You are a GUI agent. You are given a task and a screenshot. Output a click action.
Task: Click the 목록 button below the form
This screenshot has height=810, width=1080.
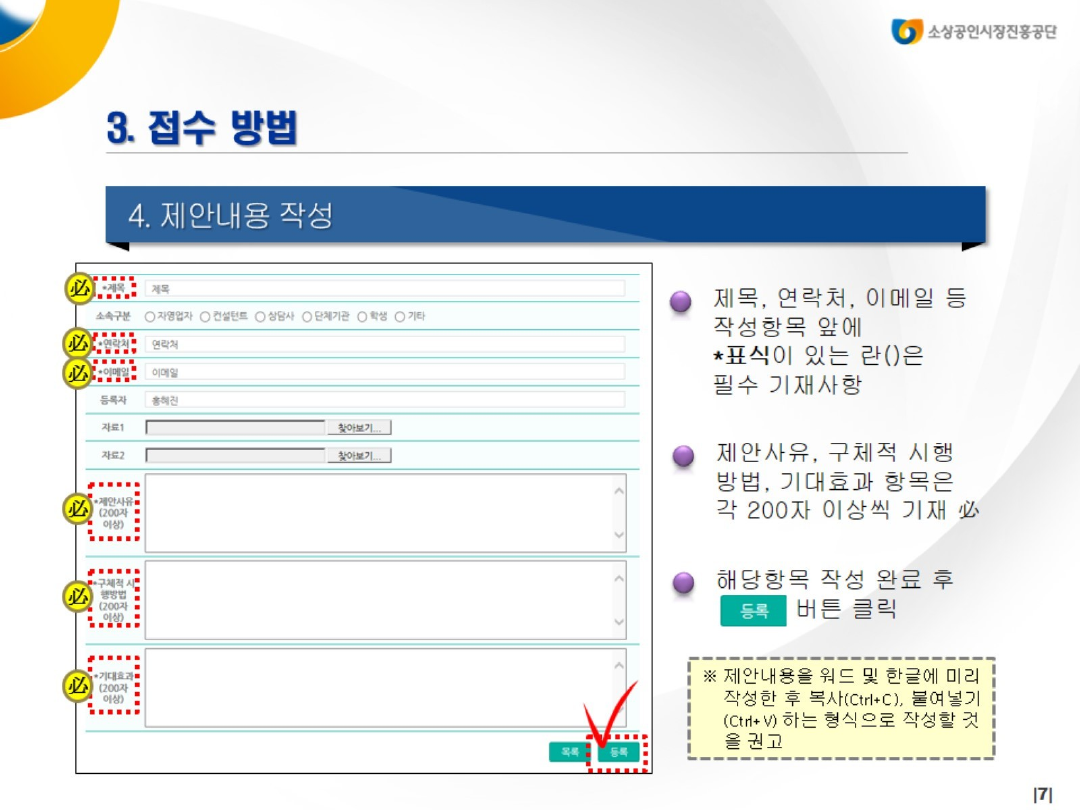(x=570, y=752)
